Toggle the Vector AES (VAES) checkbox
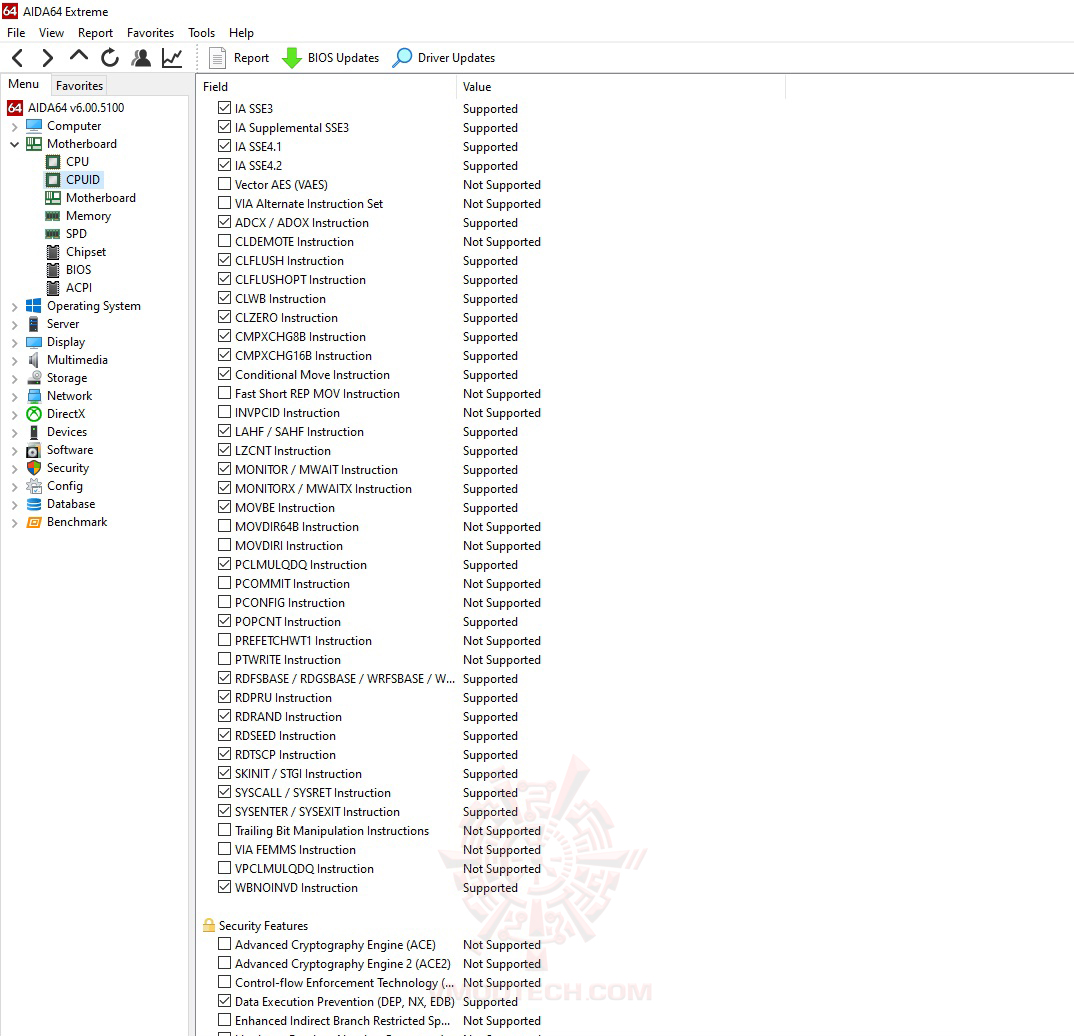The width and height of the screenshot is (1074, 1036). click(225, 184)
